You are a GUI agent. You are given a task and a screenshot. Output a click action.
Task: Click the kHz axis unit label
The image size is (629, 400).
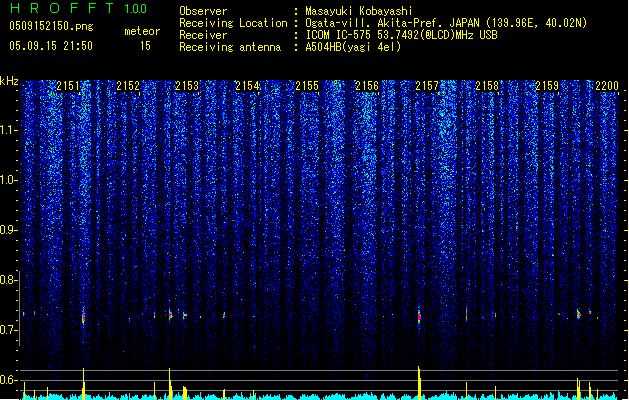(x=9, y=81)
